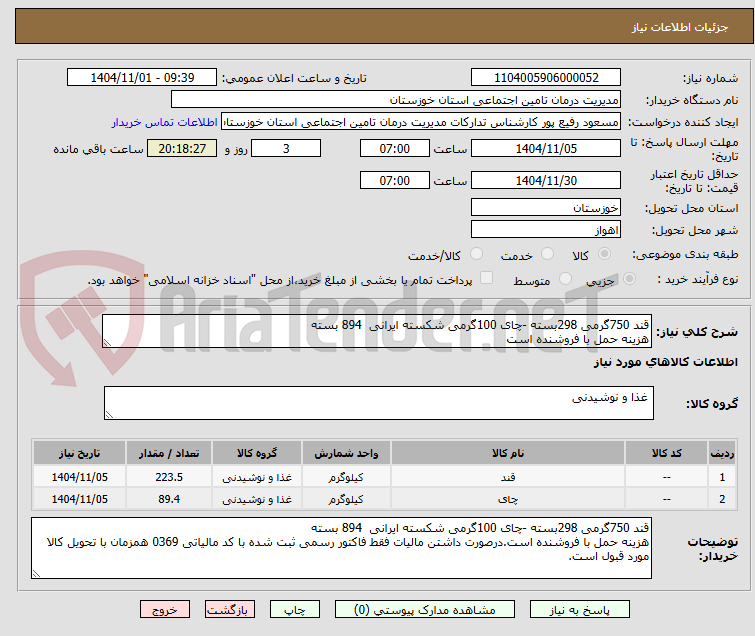The image size is (755, 636).
Task: Click row number 1 cell
Action: click(722, 477)
